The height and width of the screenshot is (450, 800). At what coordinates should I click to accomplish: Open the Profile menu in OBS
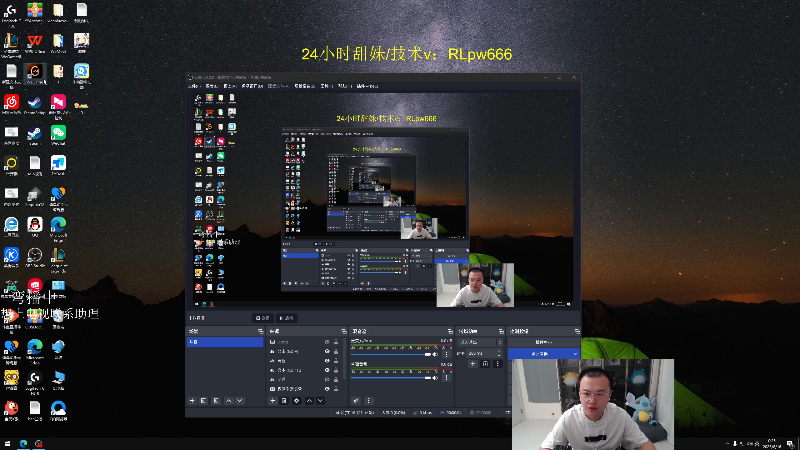point(279,86)
